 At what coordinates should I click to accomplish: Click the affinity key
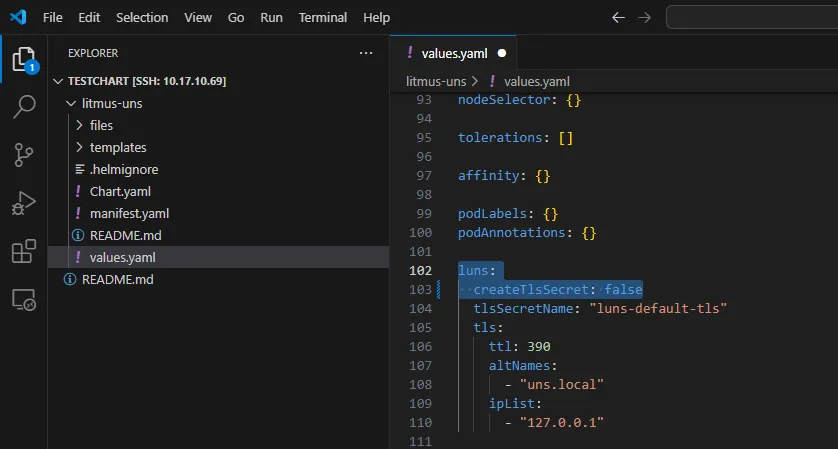tap(488, 175)
